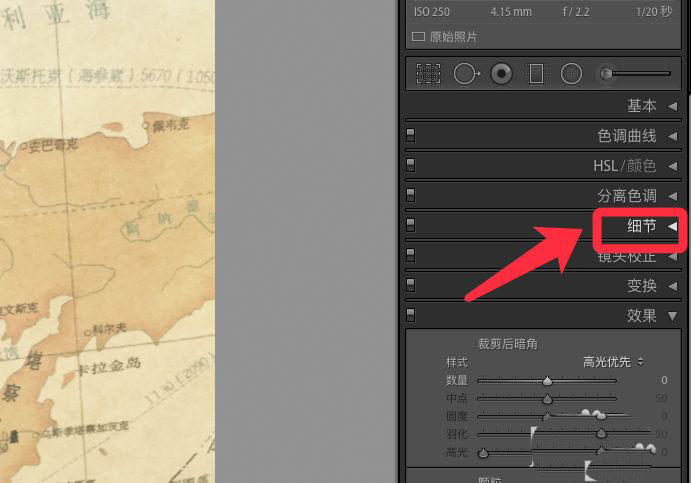Click the 色调曲线 panel title
Image resolution: width=691 pixels, height=483 pixels.
(626, 136)
